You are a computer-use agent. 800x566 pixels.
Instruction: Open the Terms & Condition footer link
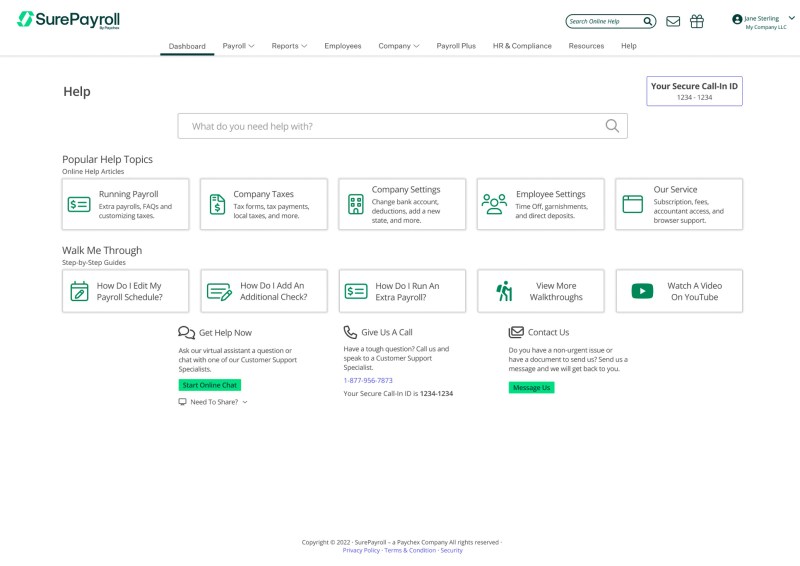click(x=410, y=550)
